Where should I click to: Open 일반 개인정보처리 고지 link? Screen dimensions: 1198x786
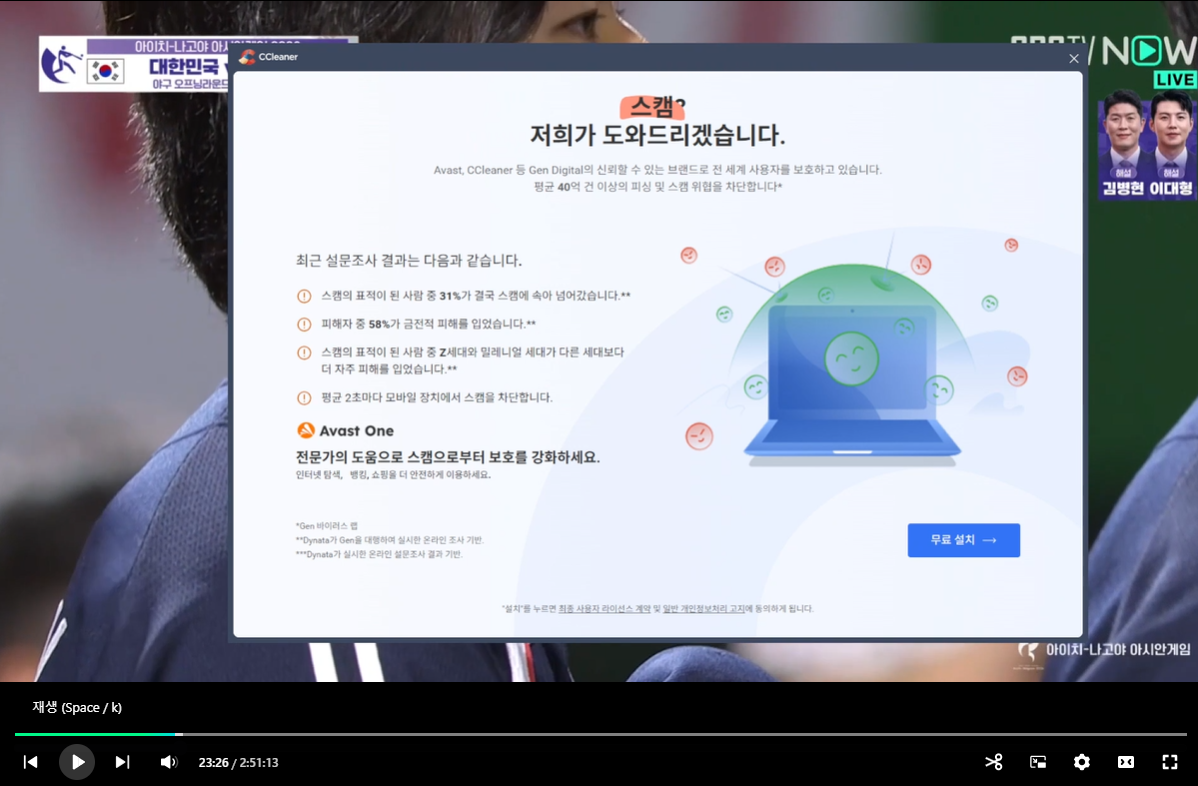pos(704,609)
